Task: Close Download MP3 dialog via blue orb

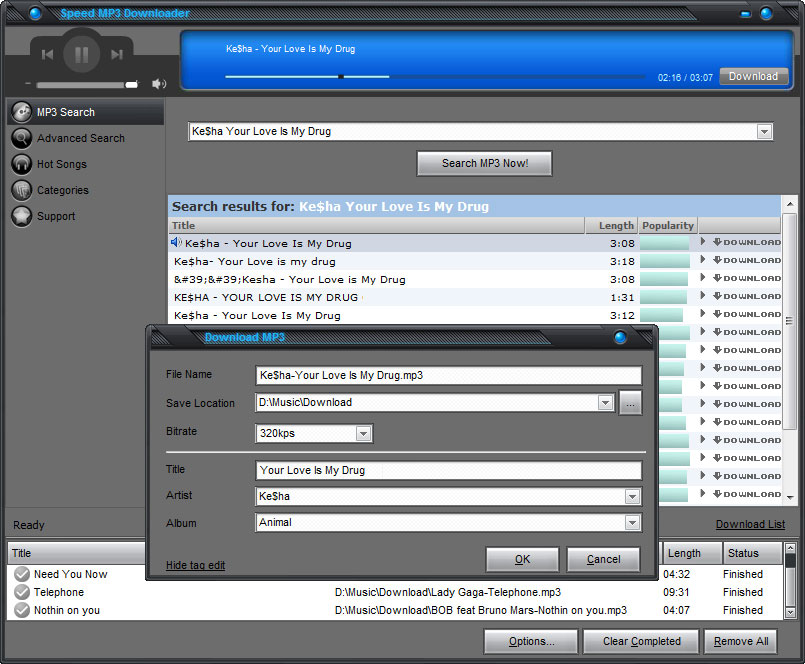Action: tap(620, 337)
